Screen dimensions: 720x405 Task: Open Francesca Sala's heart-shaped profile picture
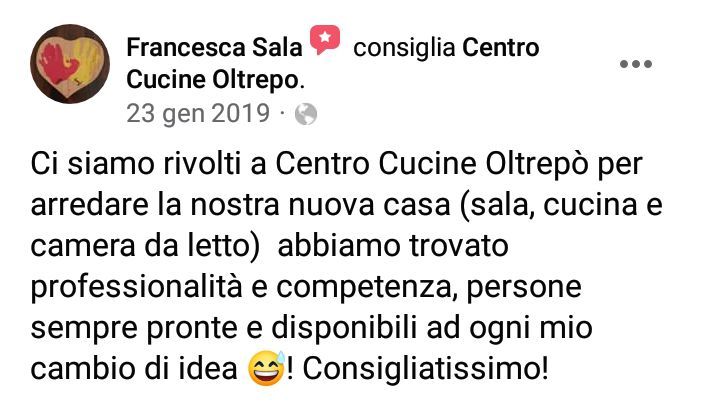(x=70, y=64)
